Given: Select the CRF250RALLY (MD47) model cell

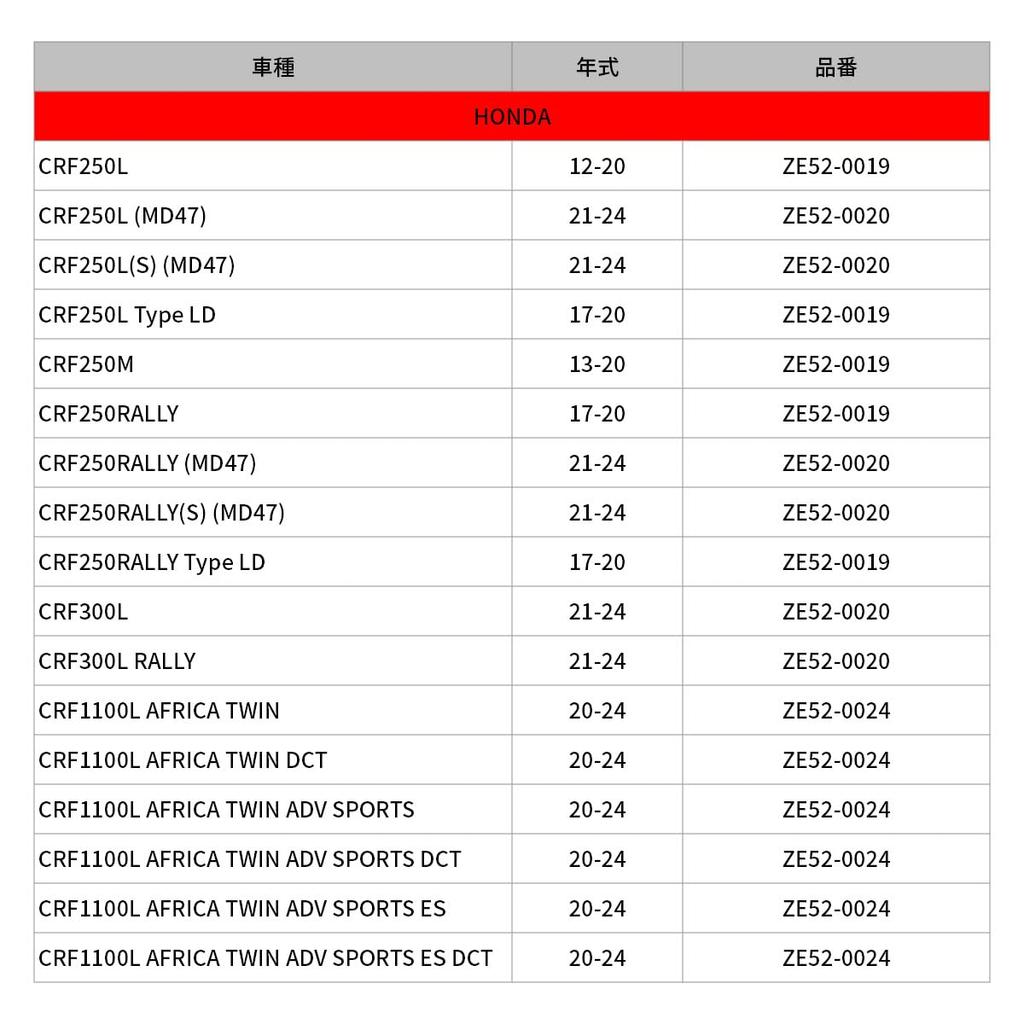Looking at the screenshot, I should pyautogui.click(x=147, y=463).
